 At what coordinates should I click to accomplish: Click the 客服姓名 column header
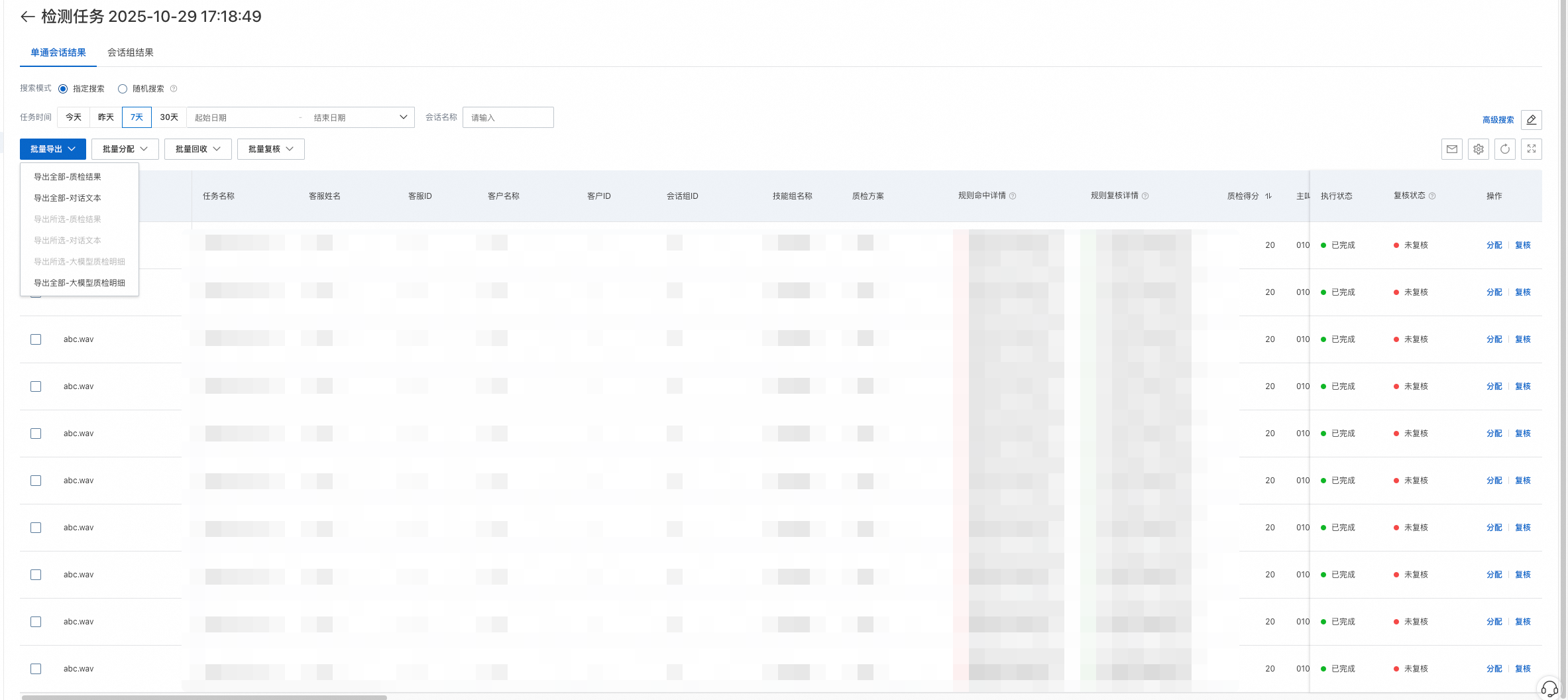pyautogui.click(x=325, y=196)
